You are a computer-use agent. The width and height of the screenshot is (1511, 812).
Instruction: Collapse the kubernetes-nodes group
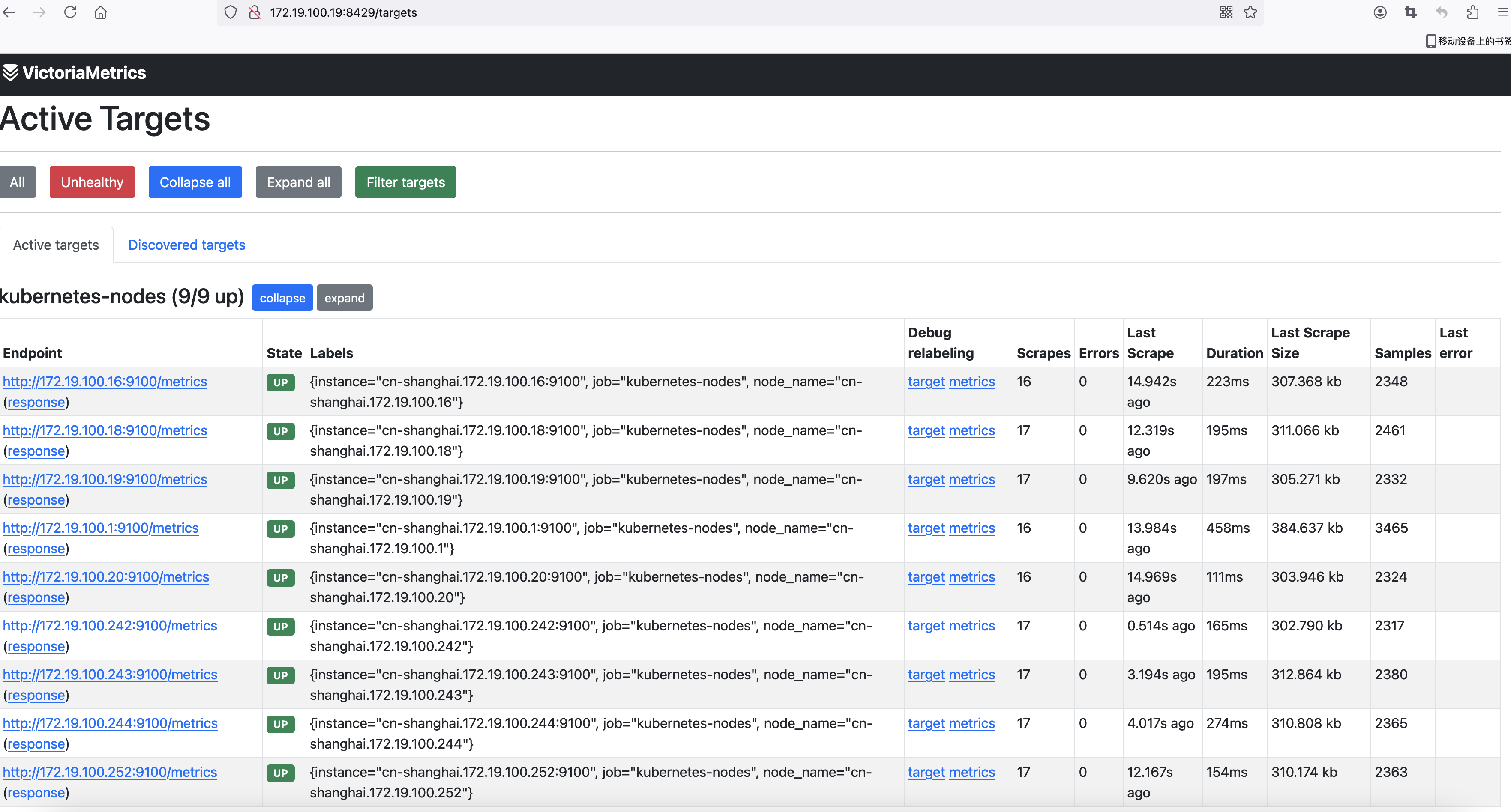282,298
